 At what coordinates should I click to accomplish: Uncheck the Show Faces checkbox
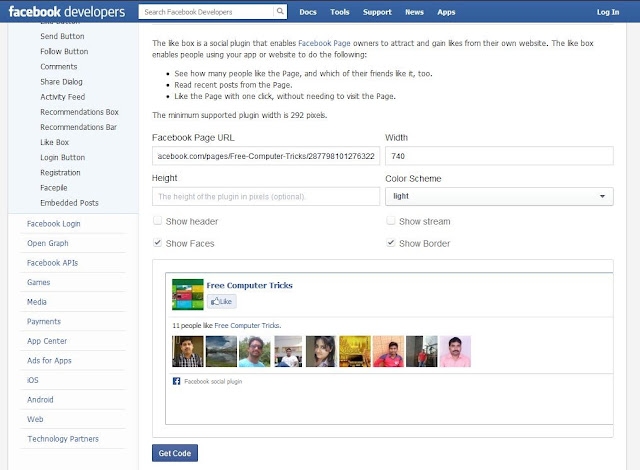click(x=158, y=243)
